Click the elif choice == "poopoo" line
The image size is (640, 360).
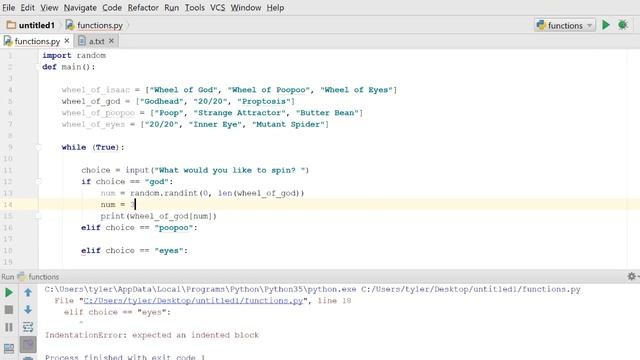[x=139, y=227]
